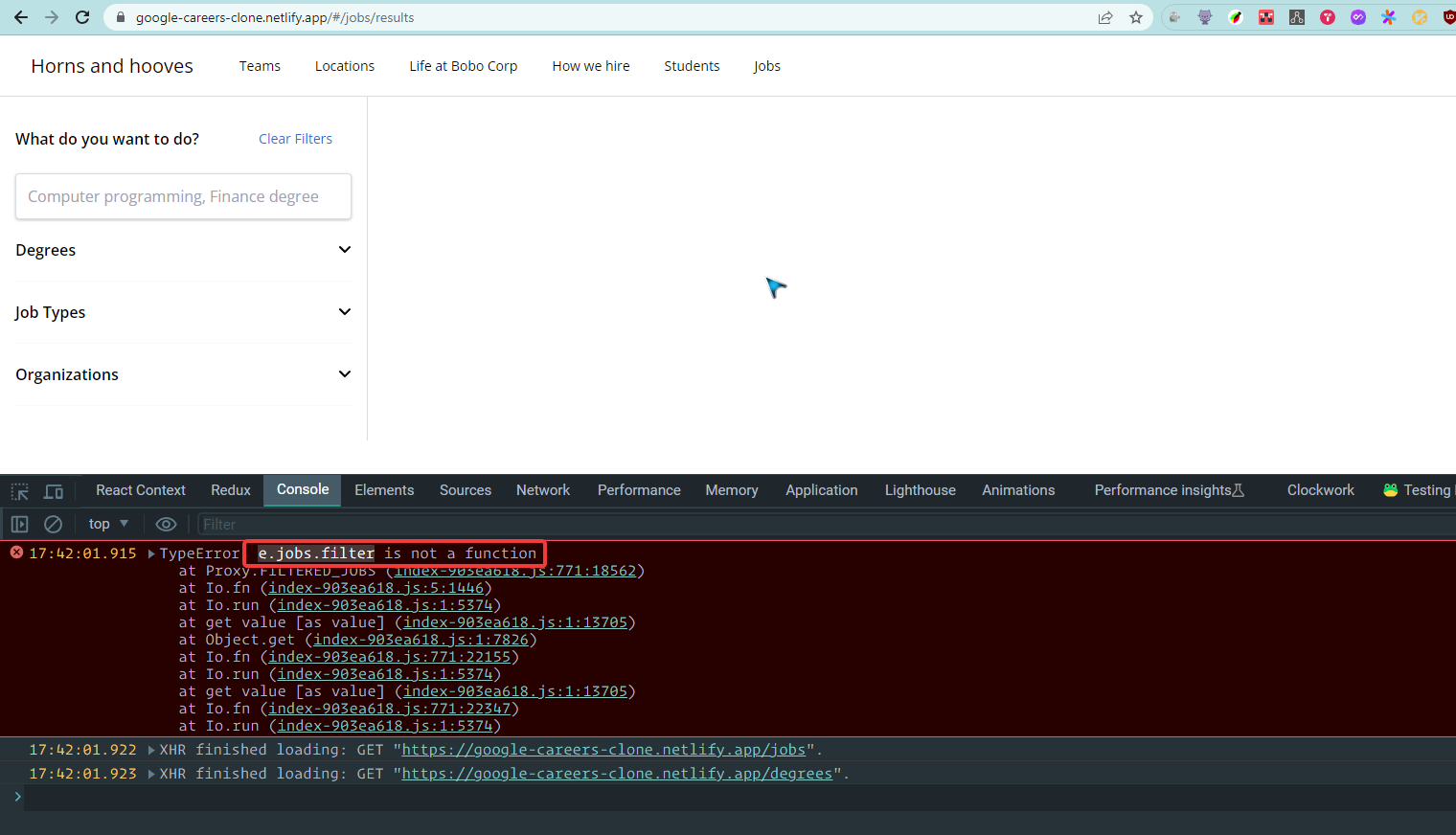
Task: Focus the skills search input field
Action: 183,196
